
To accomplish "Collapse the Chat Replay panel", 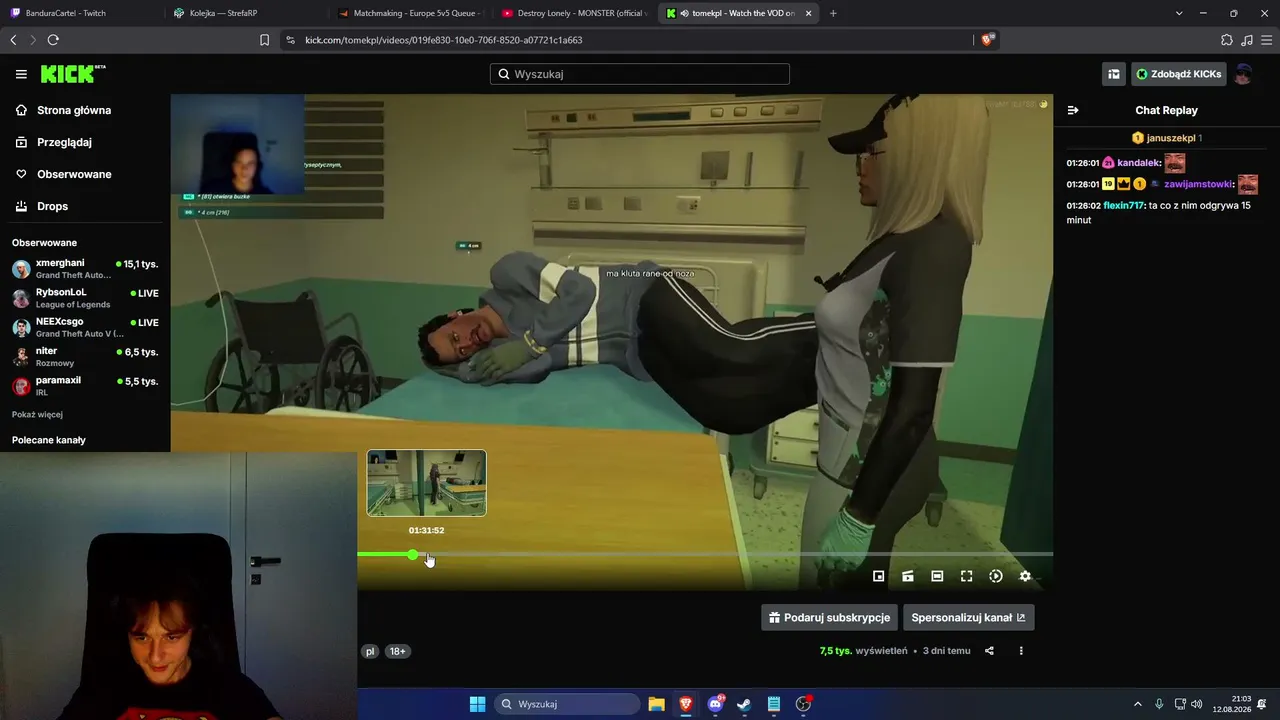I will (x=1073, y=110).
